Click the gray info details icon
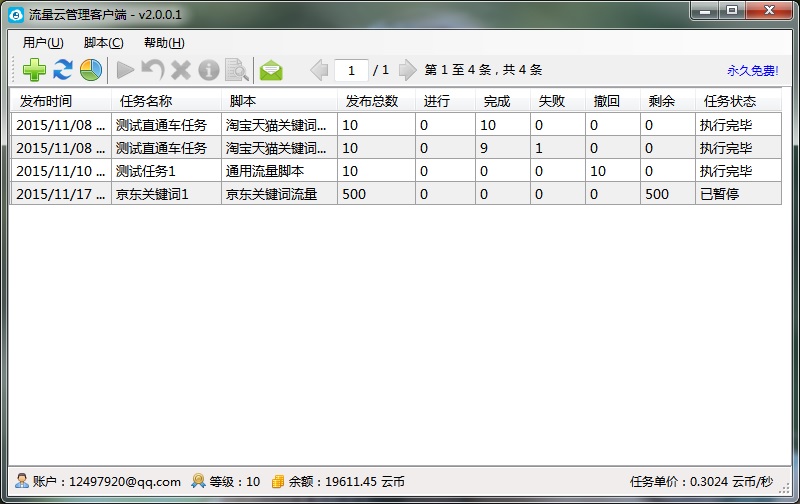 pos(209,70)
